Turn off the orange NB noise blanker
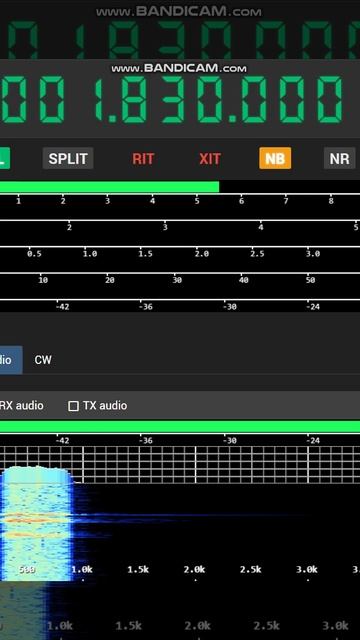Viewport: 360px width, 640px height. click(275, 158)
